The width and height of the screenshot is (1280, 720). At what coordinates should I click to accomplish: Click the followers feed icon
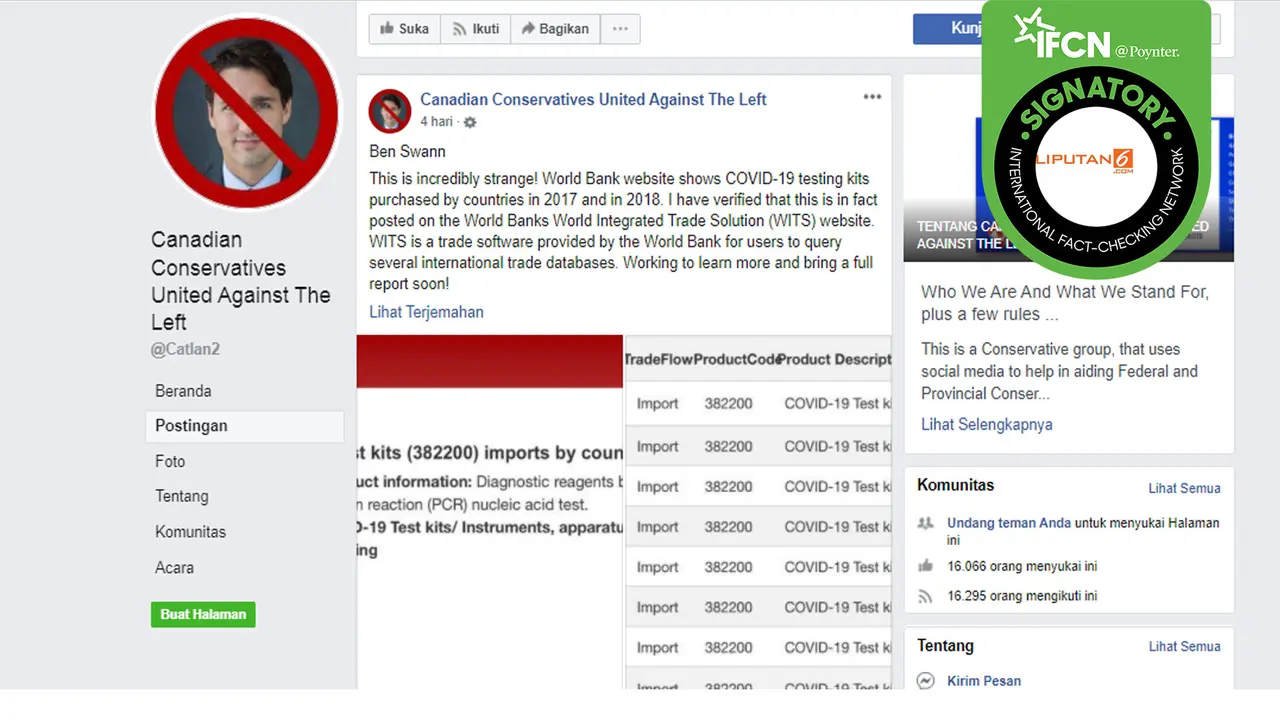(x=926, y=596)
